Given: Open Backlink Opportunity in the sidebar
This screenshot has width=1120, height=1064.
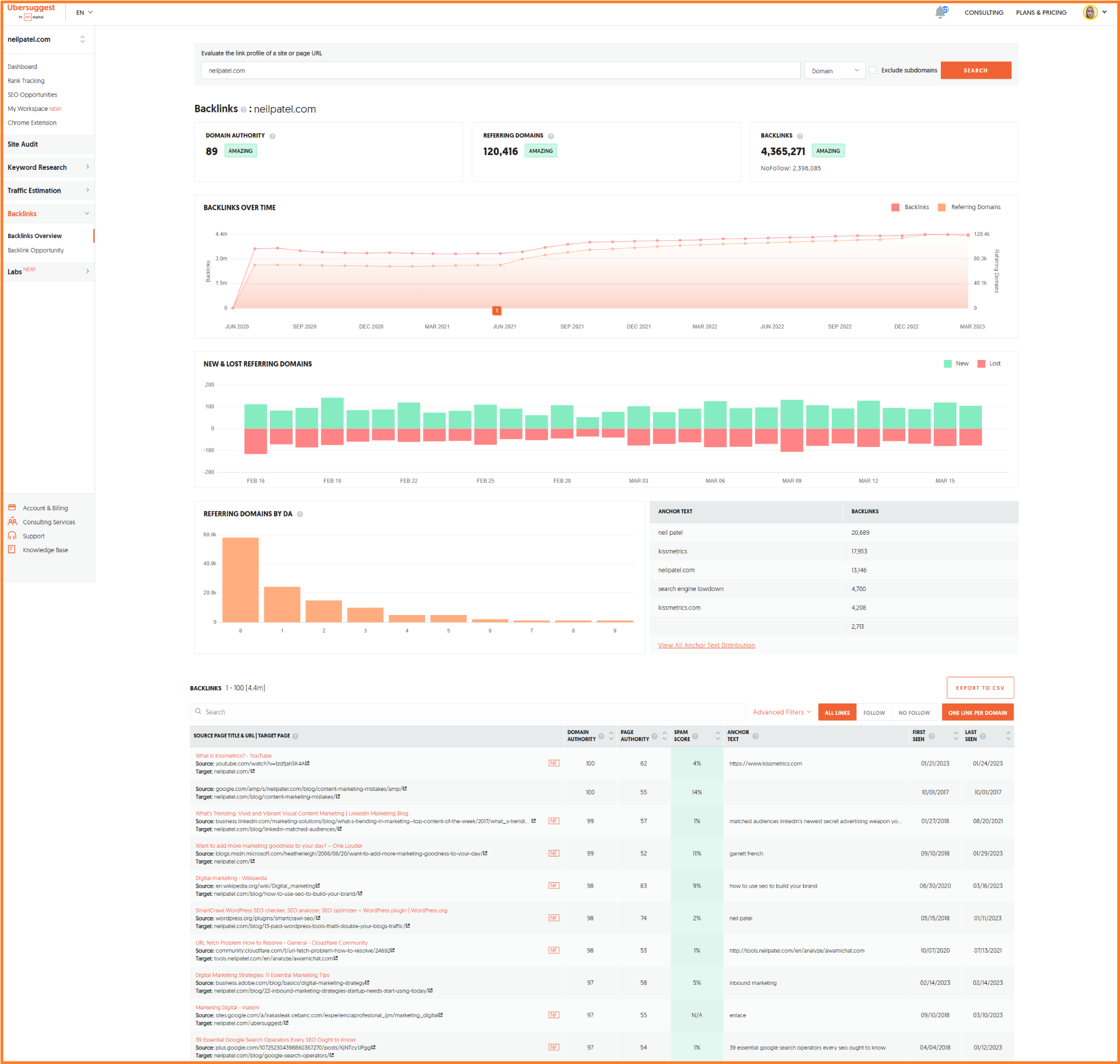Looking at the screenshot, I should 36,250.
